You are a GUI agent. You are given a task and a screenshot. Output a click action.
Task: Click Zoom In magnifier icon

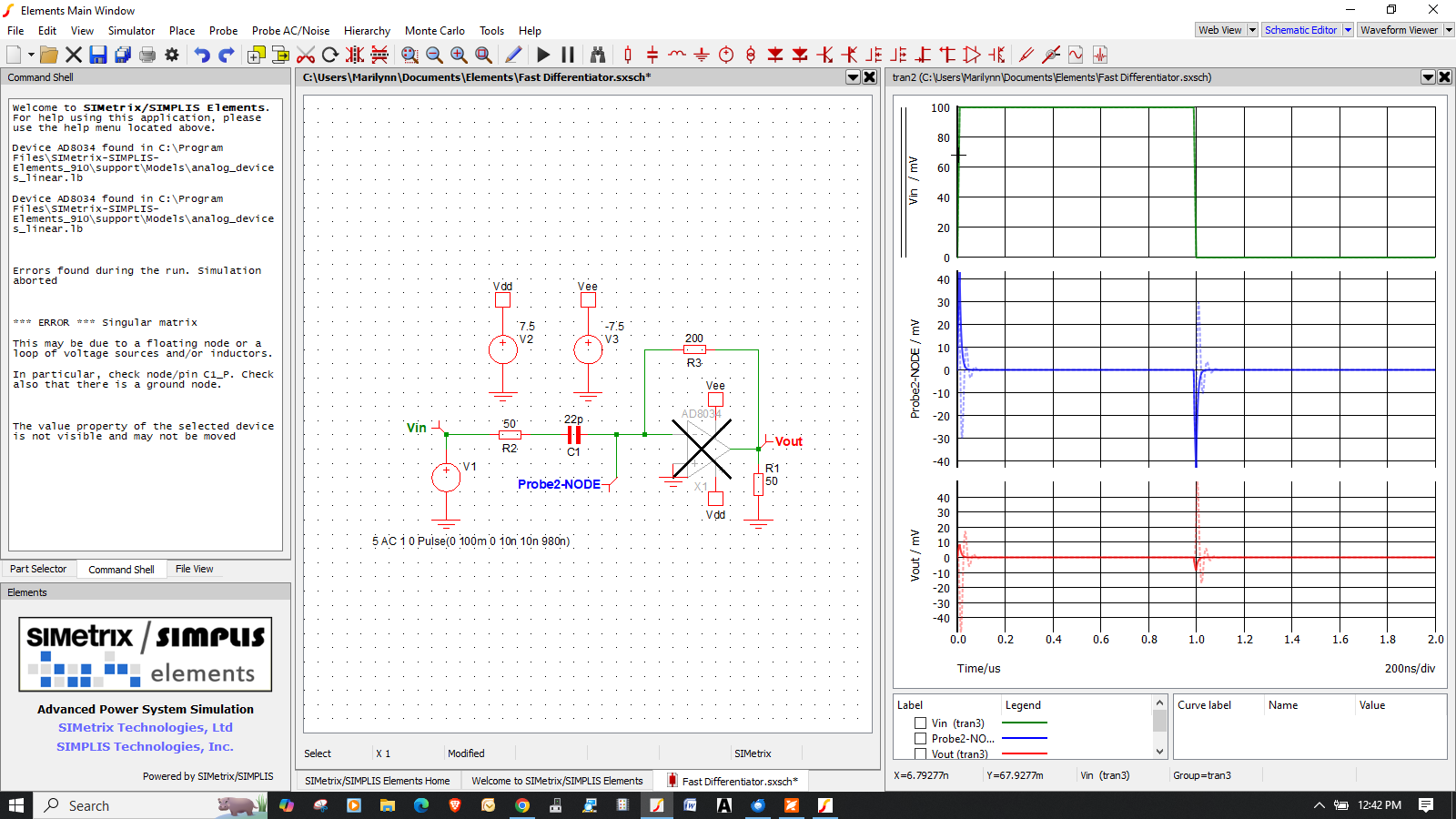point(459,55)
